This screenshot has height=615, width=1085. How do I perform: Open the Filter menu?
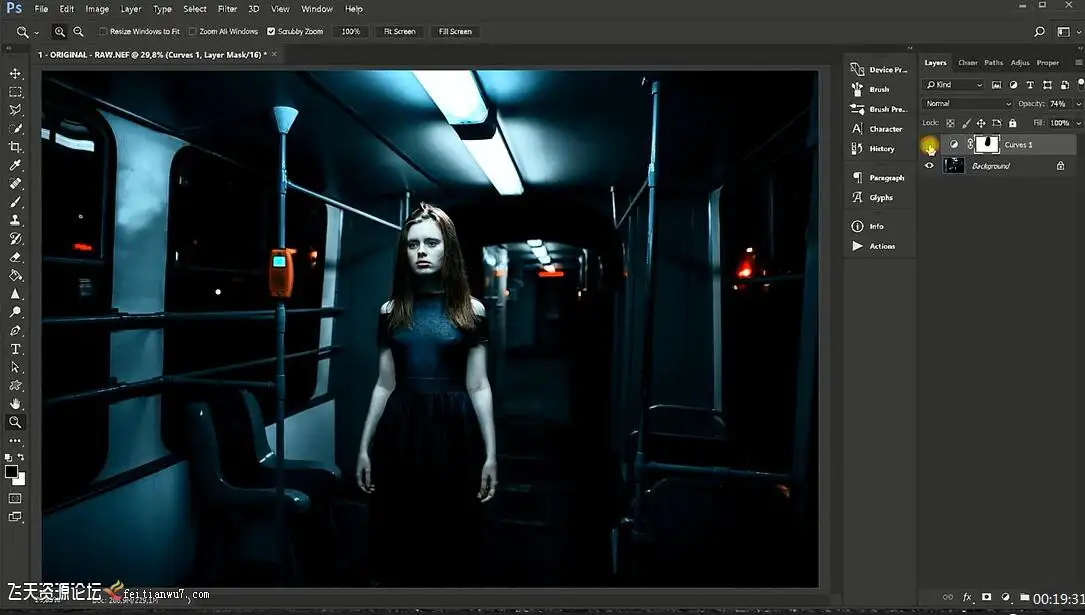(x=228, y=9)
